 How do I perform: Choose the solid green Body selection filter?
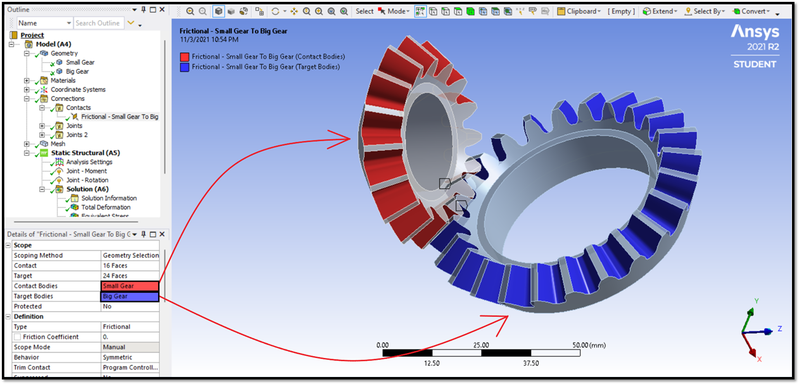click(470, 11)
